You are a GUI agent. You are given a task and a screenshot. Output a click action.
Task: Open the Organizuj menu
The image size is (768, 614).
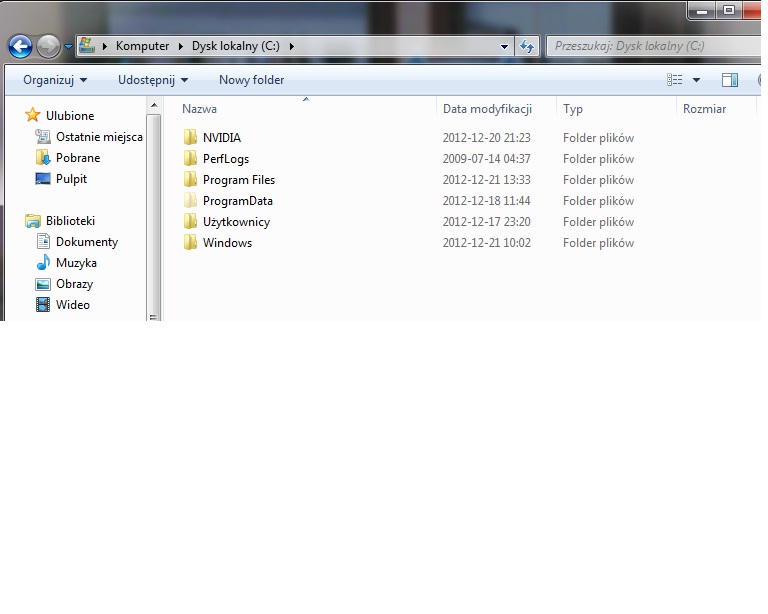[55, 80]
